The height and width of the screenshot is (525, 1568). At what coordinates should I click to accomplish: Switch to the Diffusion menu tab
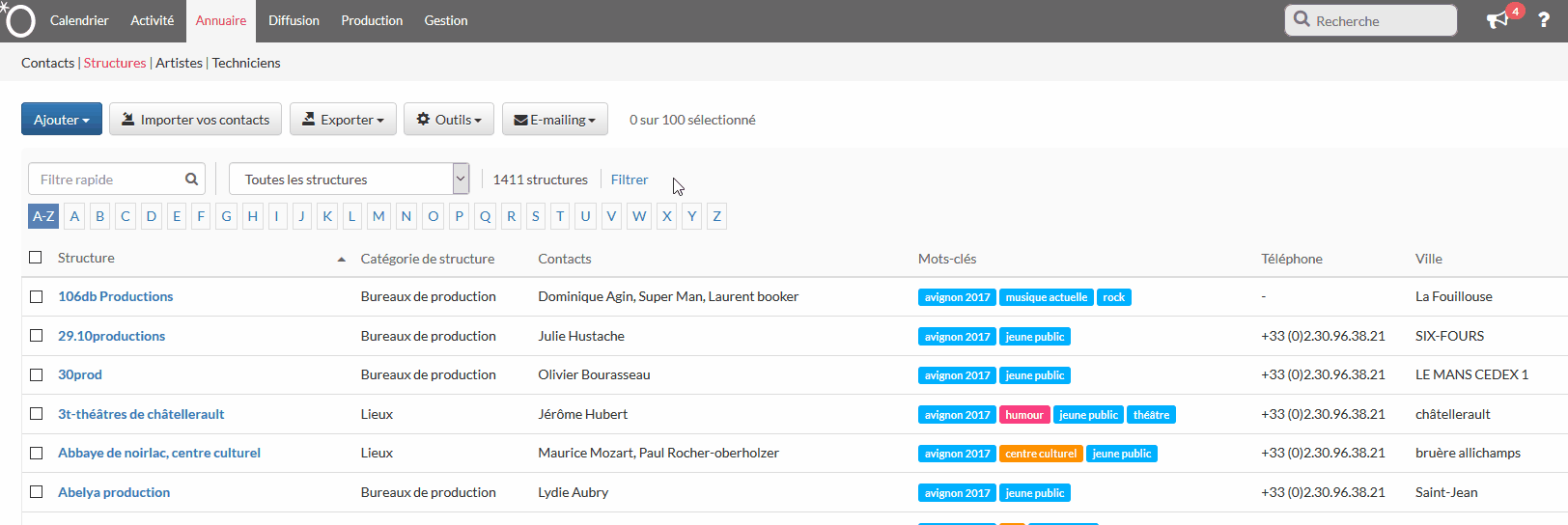click(x=294, y=20)
